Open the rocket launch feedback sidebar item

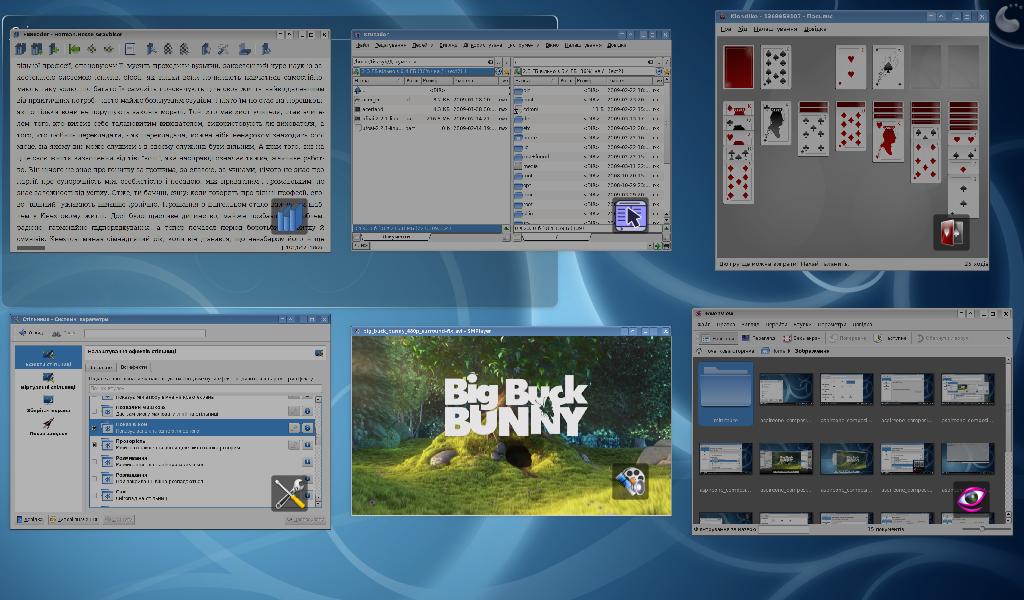(x=48, y=428)
